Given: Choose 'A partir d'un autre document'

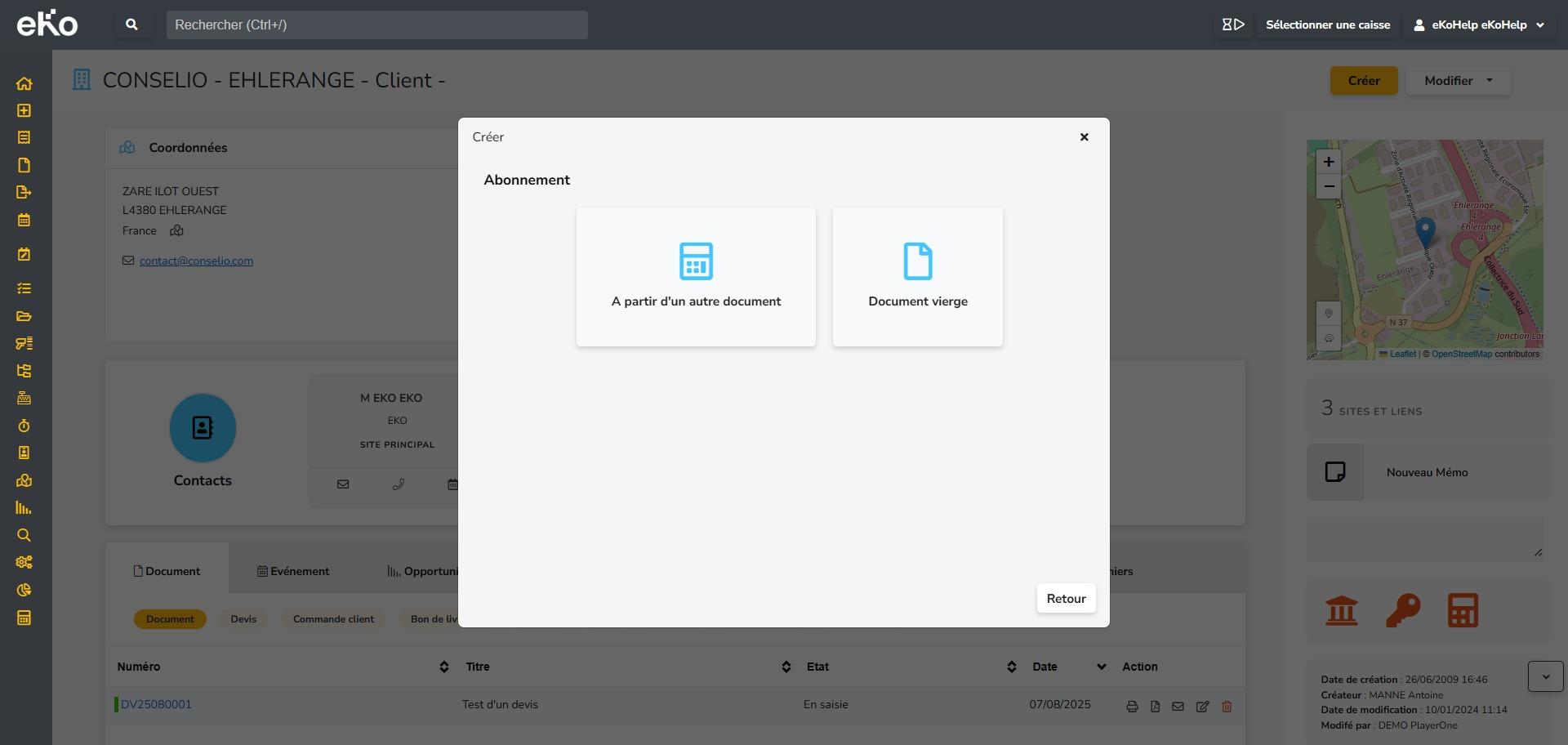Looking at the screenshot, I should tap(696, 276).
